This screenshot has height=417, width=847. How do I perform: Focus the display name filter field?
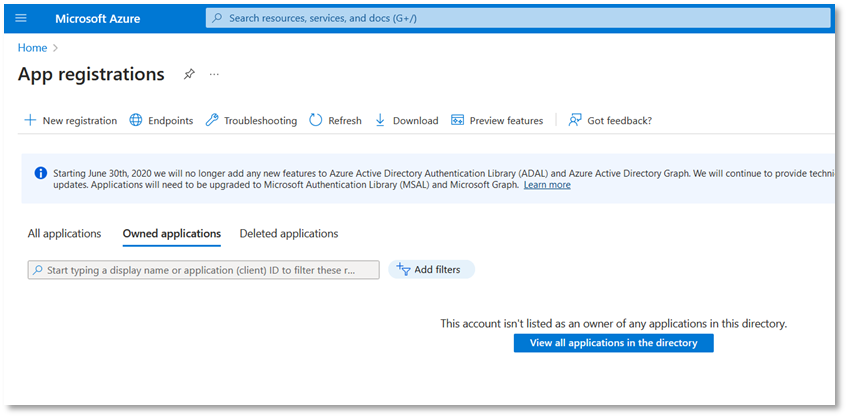click(204, 270)
